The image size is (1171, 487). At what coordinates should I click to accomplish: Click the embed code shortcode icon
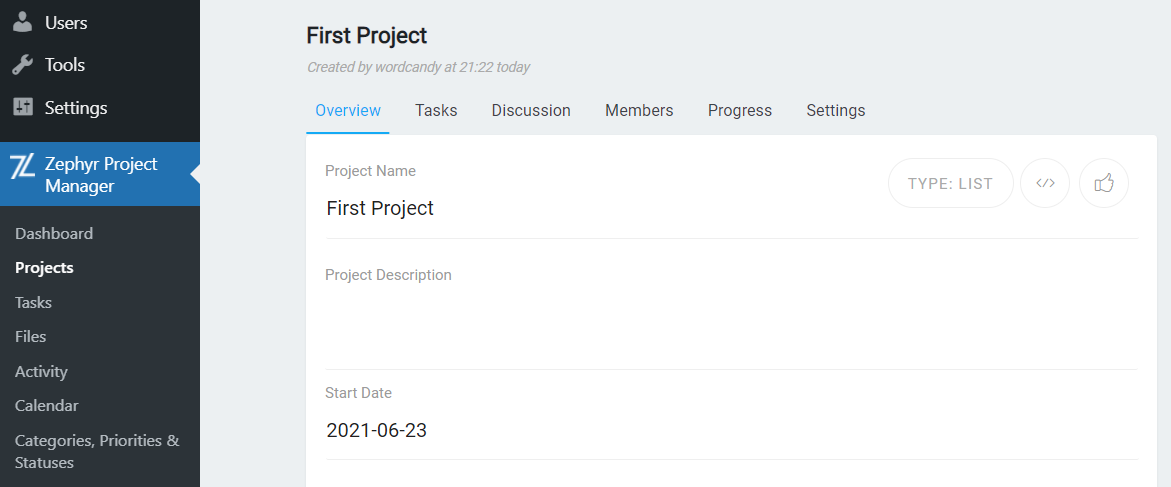click(1045, 183)
